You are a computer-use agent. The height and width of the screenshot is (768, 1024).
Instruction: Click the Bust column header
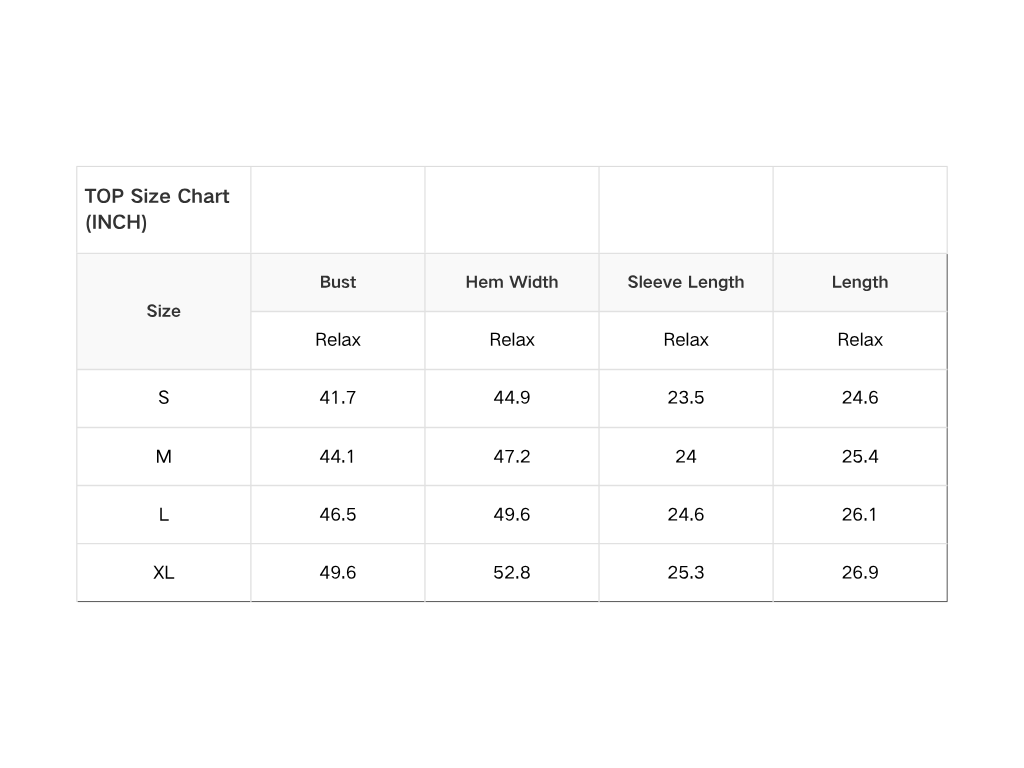(338, 282)
